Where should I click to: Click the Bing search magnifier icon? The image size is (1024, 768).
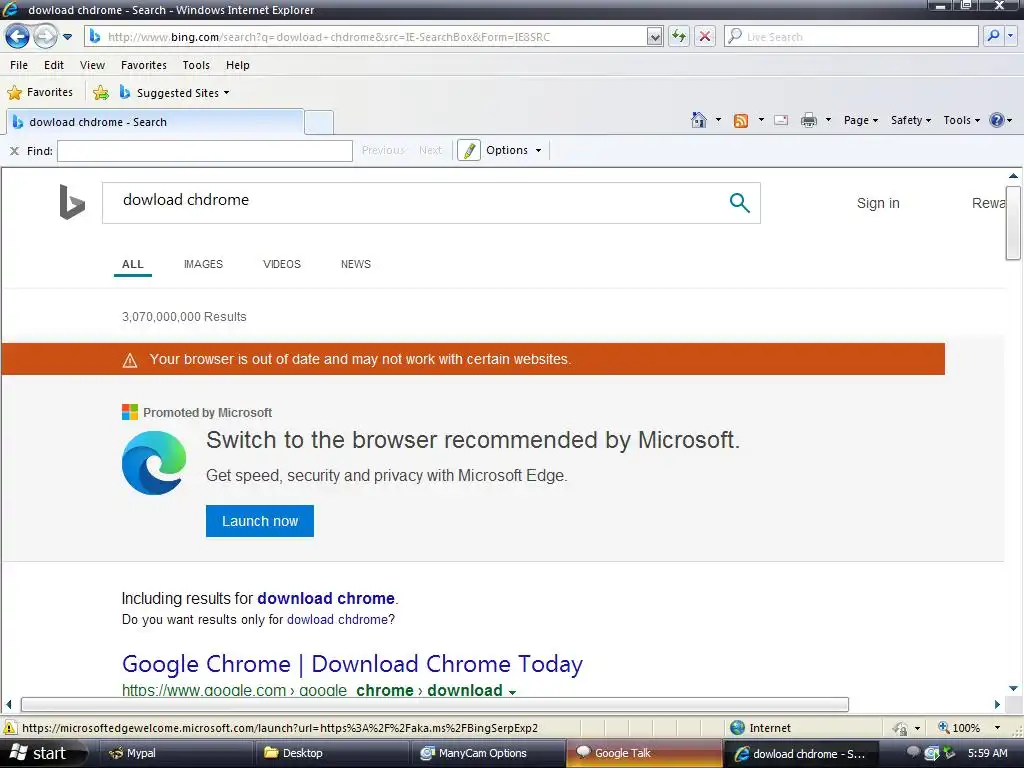(739, 203)
